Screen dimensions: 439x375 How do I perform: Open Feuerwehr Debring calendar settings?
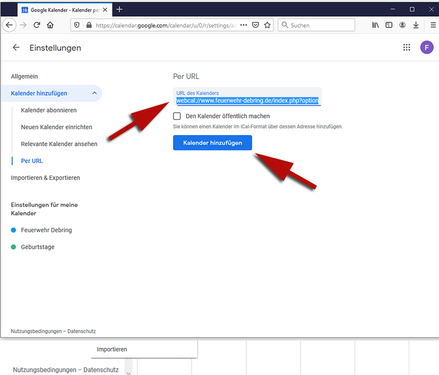pyautogui.click(x=46, y=230)
